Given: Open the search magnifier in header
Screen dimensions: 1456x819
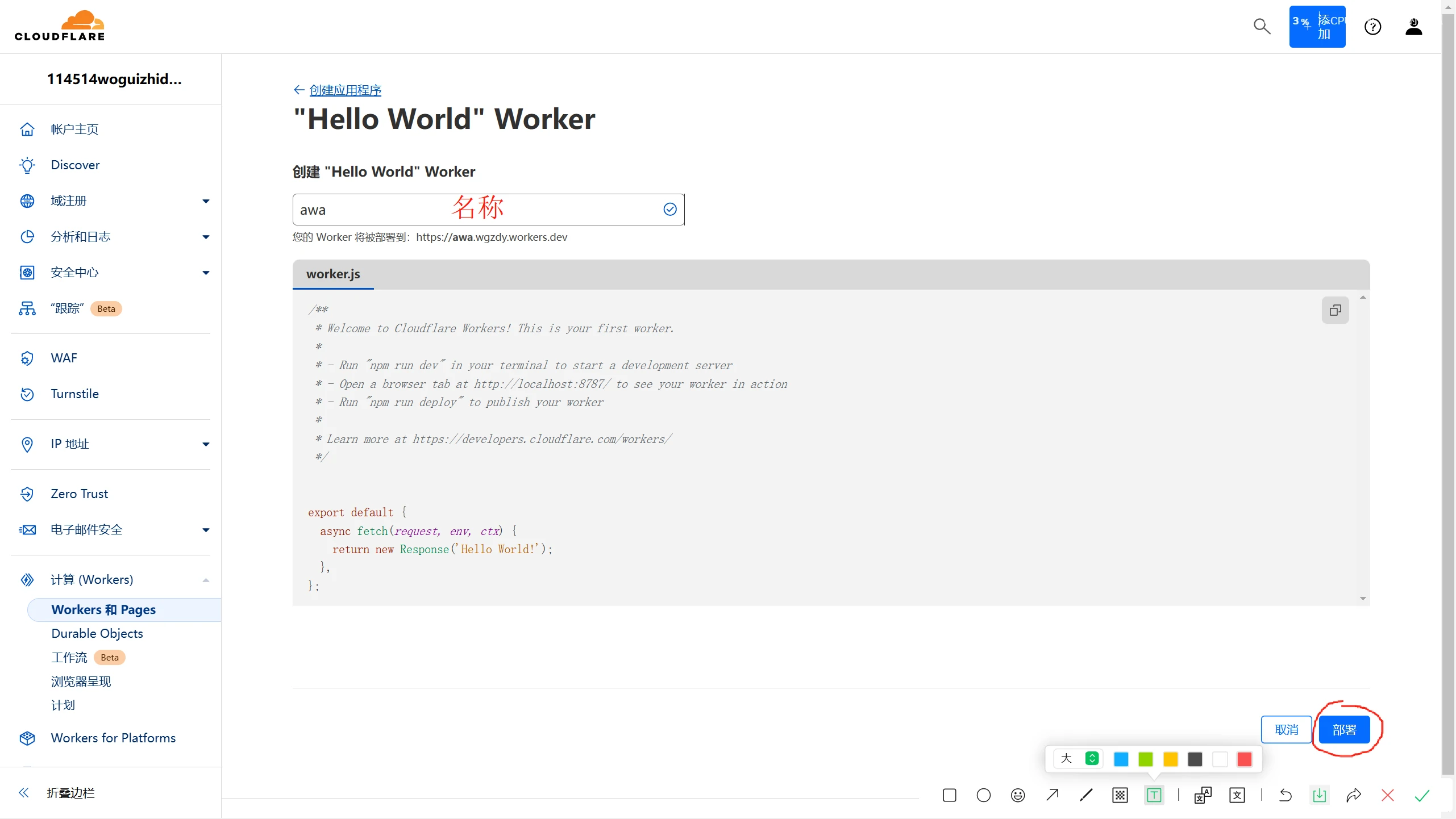Looking at the screenshot, I should 1262,26.
